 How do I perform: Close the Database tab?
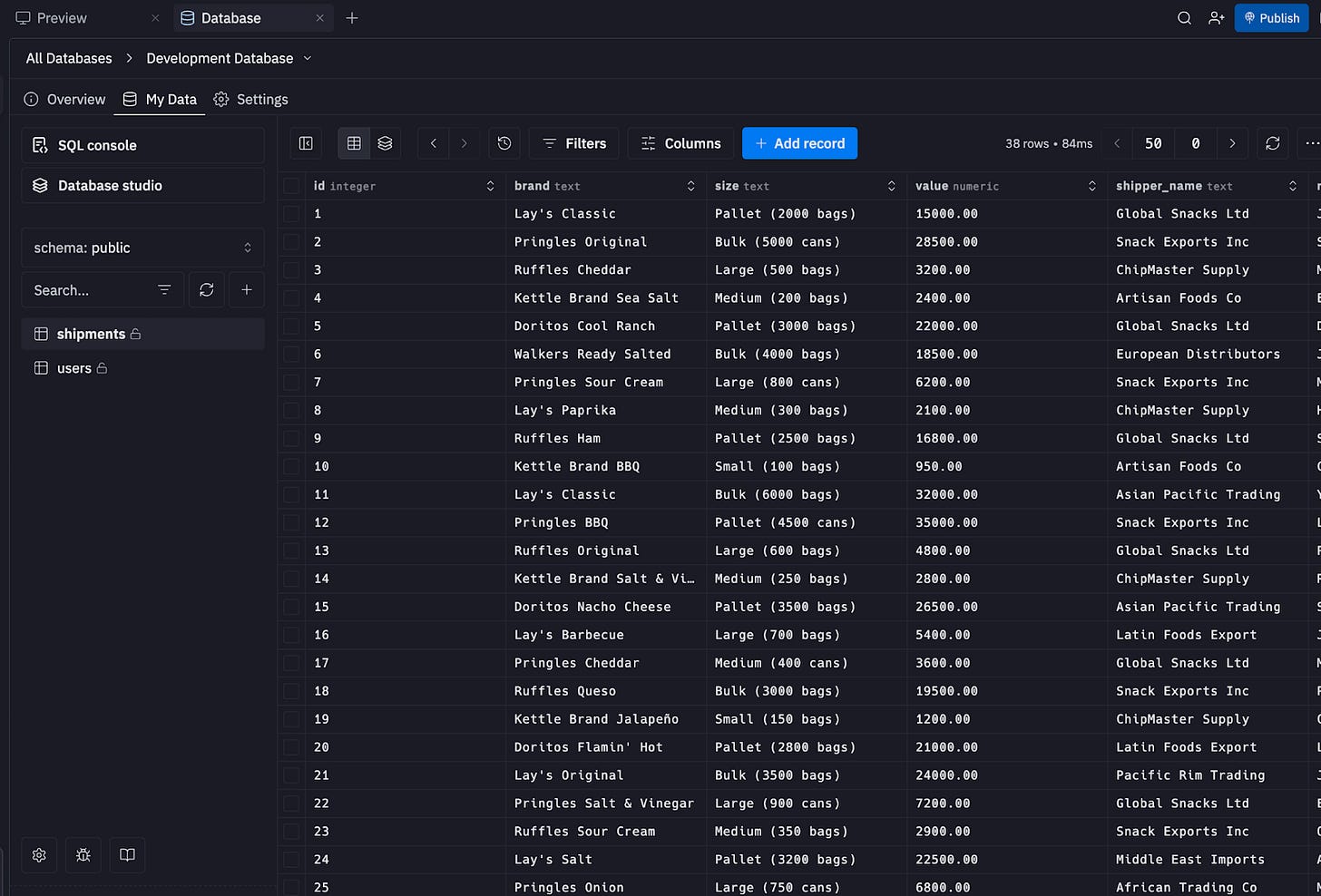(319, 18)
